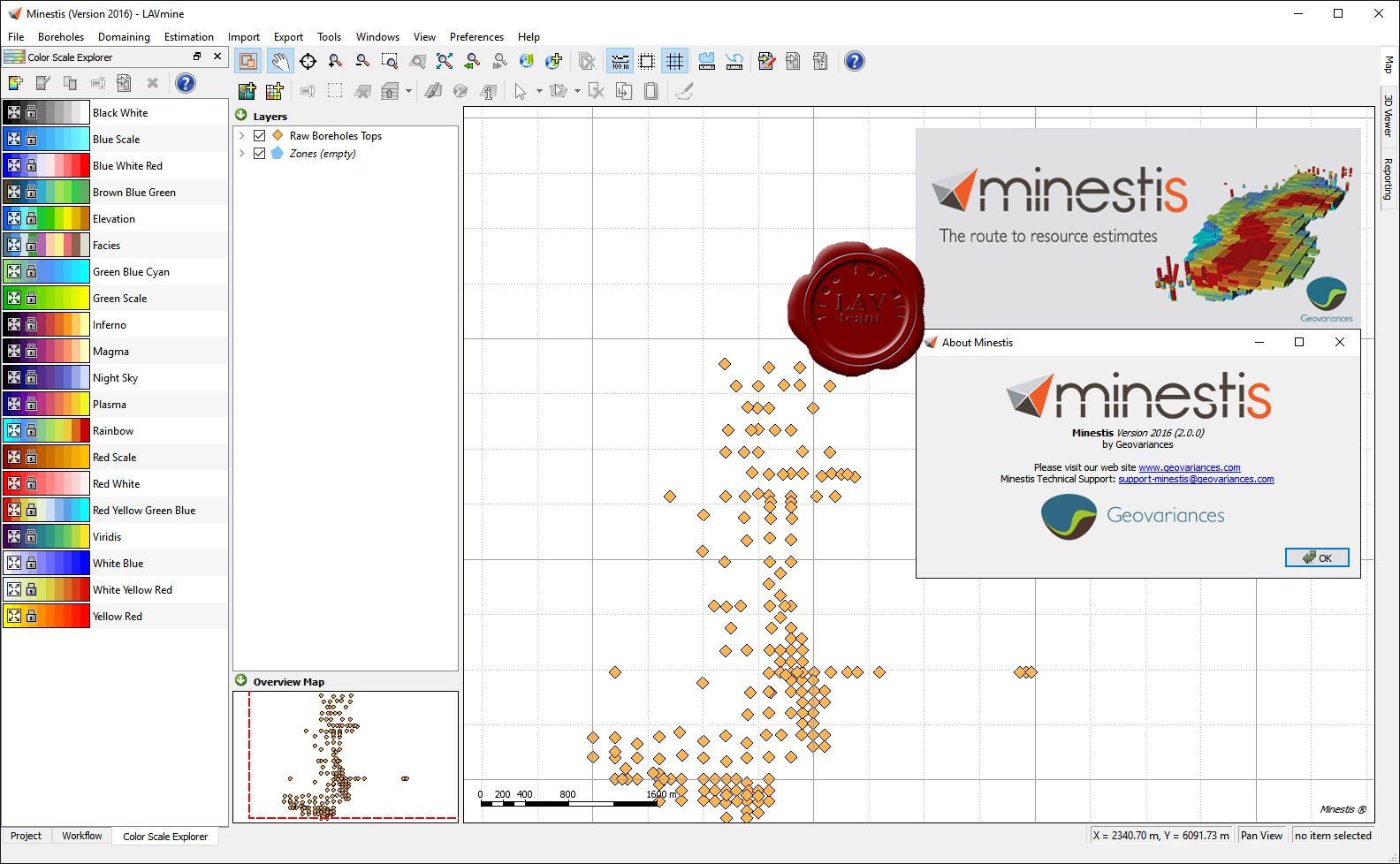
Task: Expand the Zones (empty) layer
Action: pyautogui.click(x=242, y=154)
